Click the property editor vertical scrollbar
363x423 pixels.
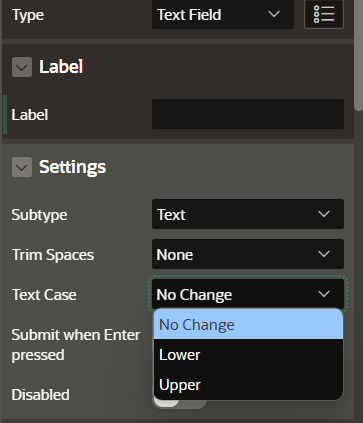coord(358,55)
